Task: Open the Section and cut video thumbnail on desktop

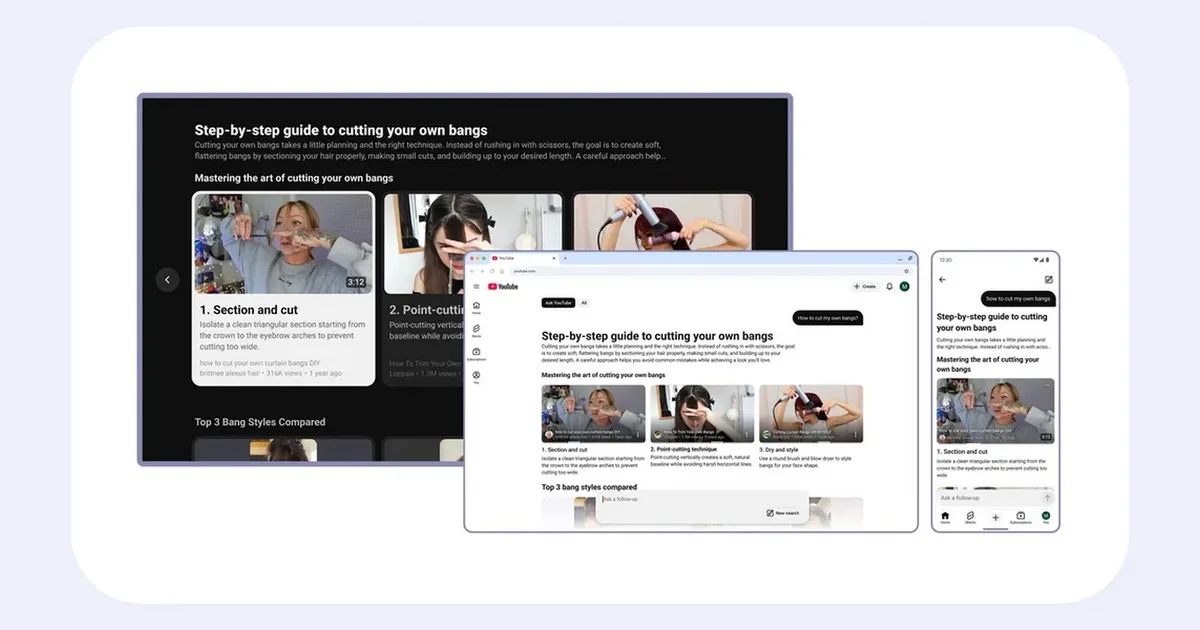Action: click(593, 413)
